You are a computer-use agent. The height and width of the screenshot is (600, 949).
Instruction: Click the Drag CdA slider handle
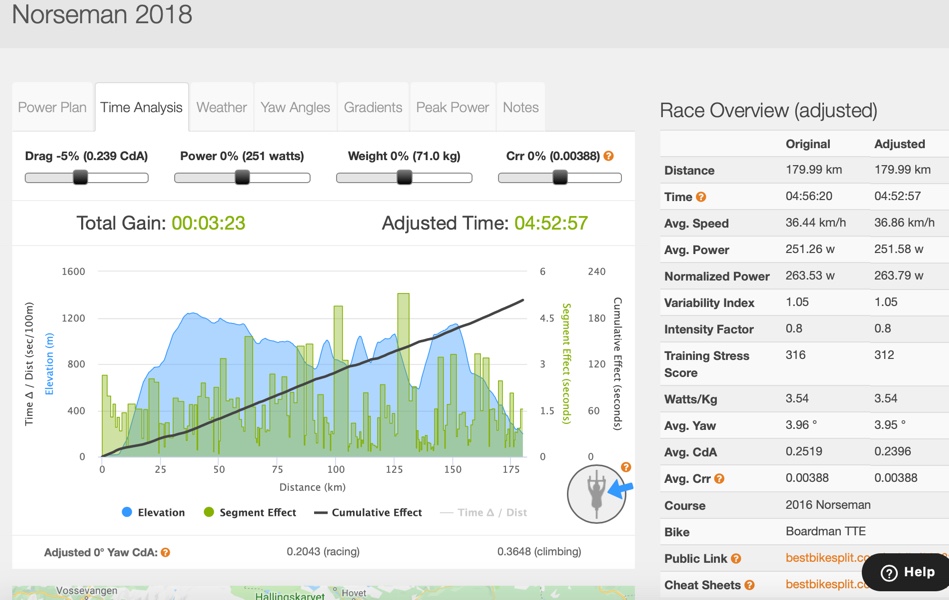pyautogui.click(x=81, y=178)
